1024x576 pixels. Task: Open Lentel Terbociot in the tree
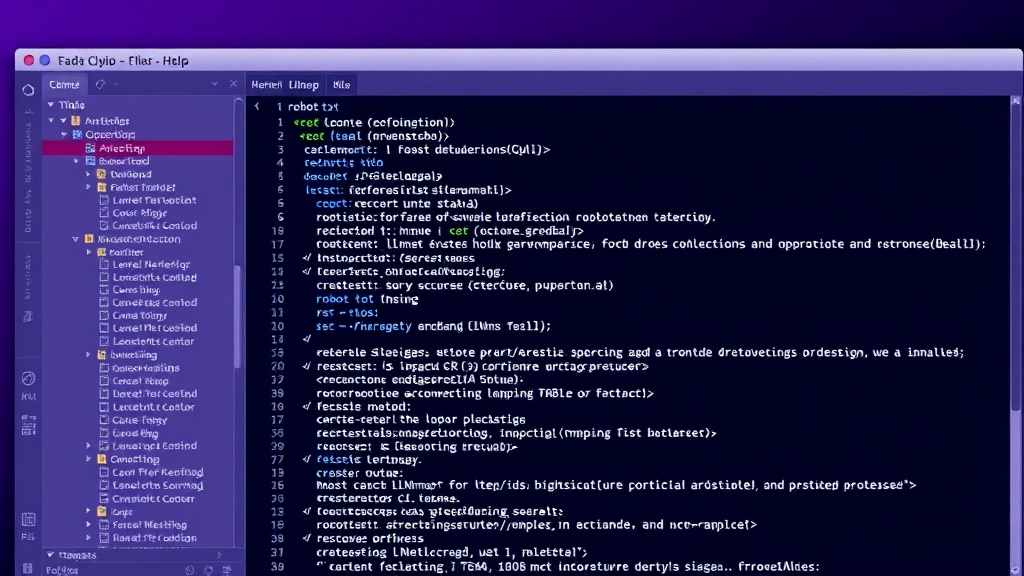point(154,200)
